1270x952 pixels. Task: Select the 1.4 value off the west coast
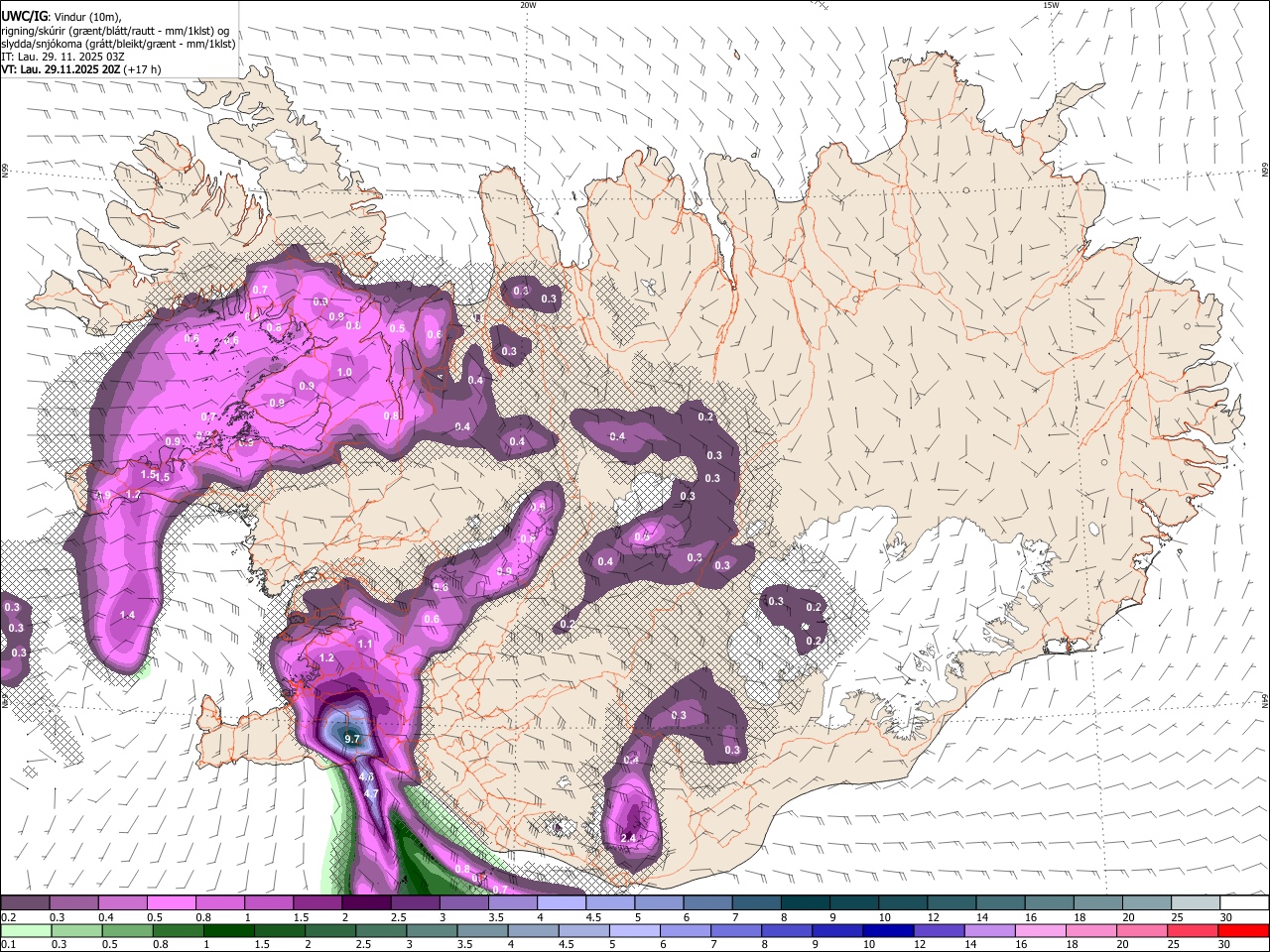[x=127, y=615]
